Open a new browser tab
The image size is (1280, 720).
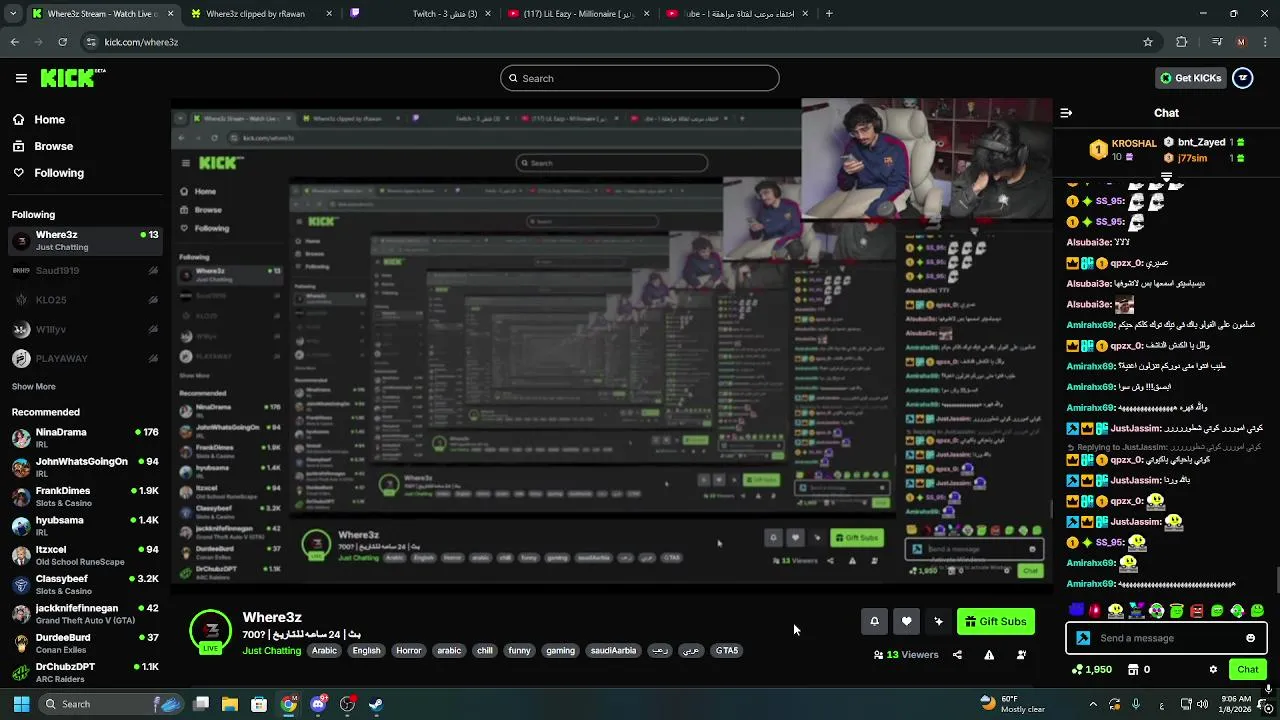point(829,14)
